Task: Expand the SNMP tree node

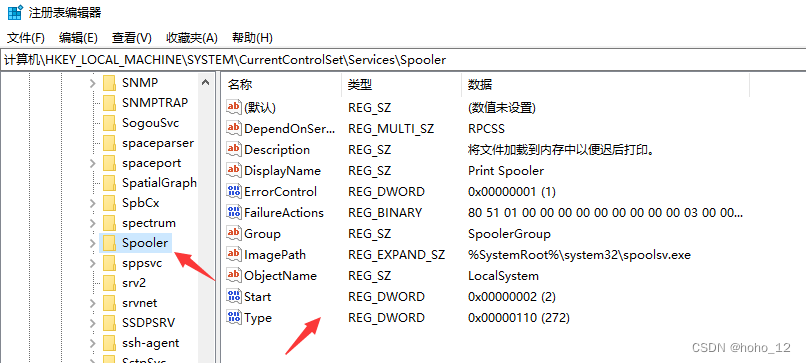Action: pos(93,83)
